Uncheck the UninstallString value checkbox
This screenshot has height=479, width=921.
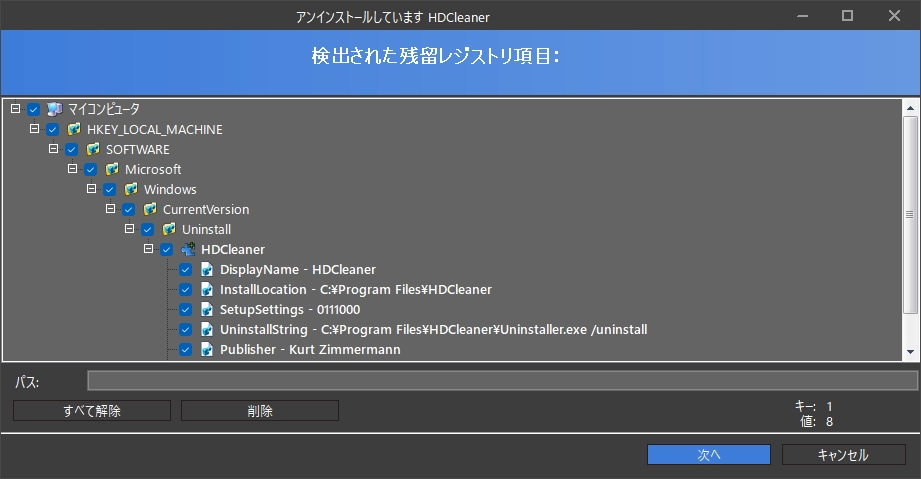pos(186,329)
